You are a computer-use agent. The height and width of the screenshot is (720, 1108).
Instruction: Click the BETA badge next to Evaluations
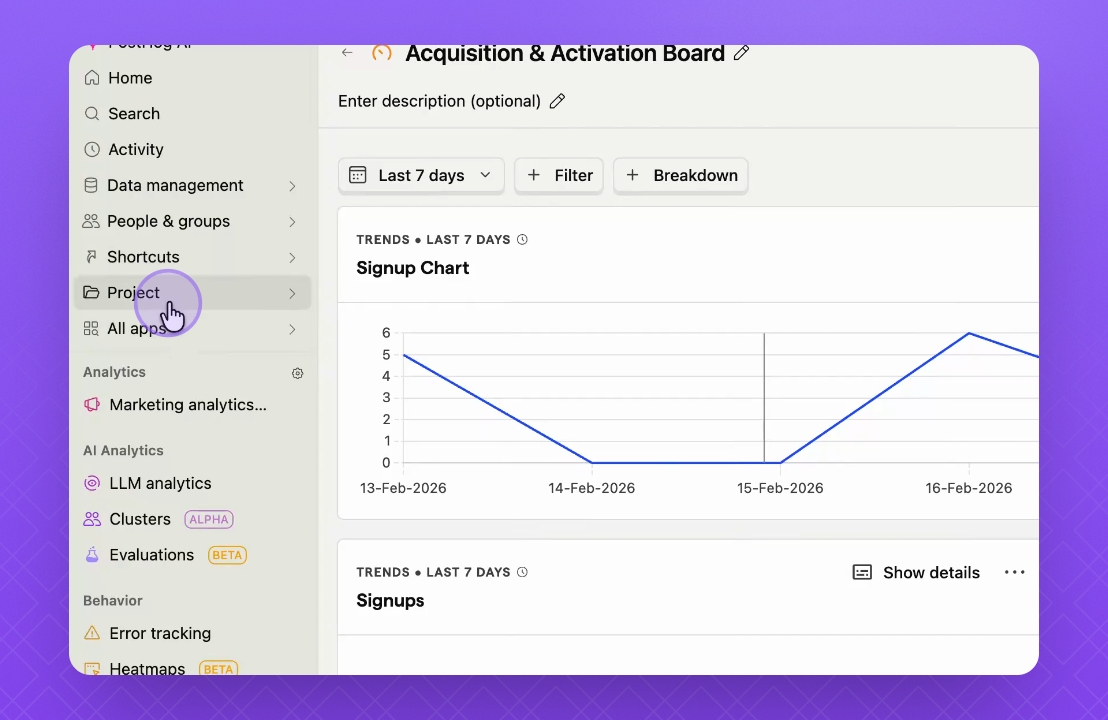click(x=227, y=555)
